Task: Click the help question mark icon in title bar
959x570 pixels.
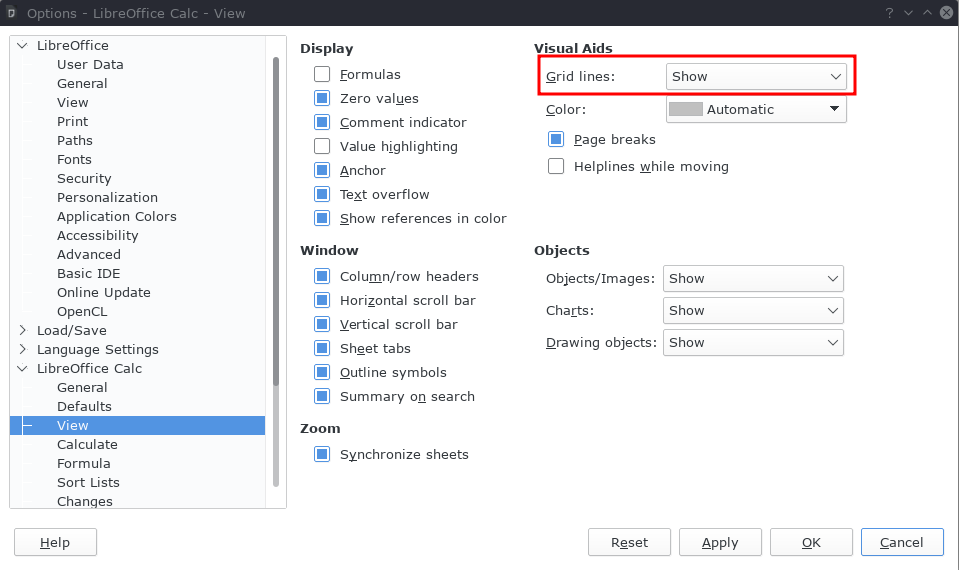Action: coord(889,13)
